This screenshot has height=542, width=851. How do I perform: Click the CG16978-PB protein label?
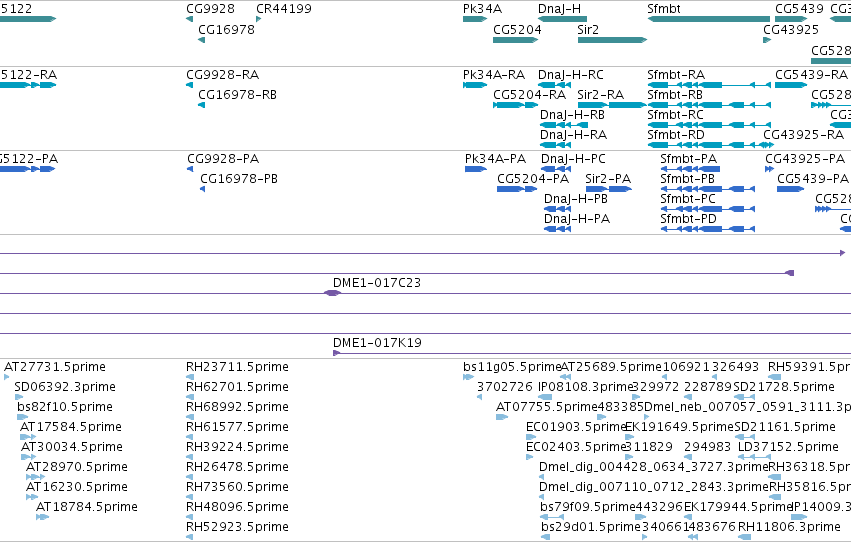(239, 179)
